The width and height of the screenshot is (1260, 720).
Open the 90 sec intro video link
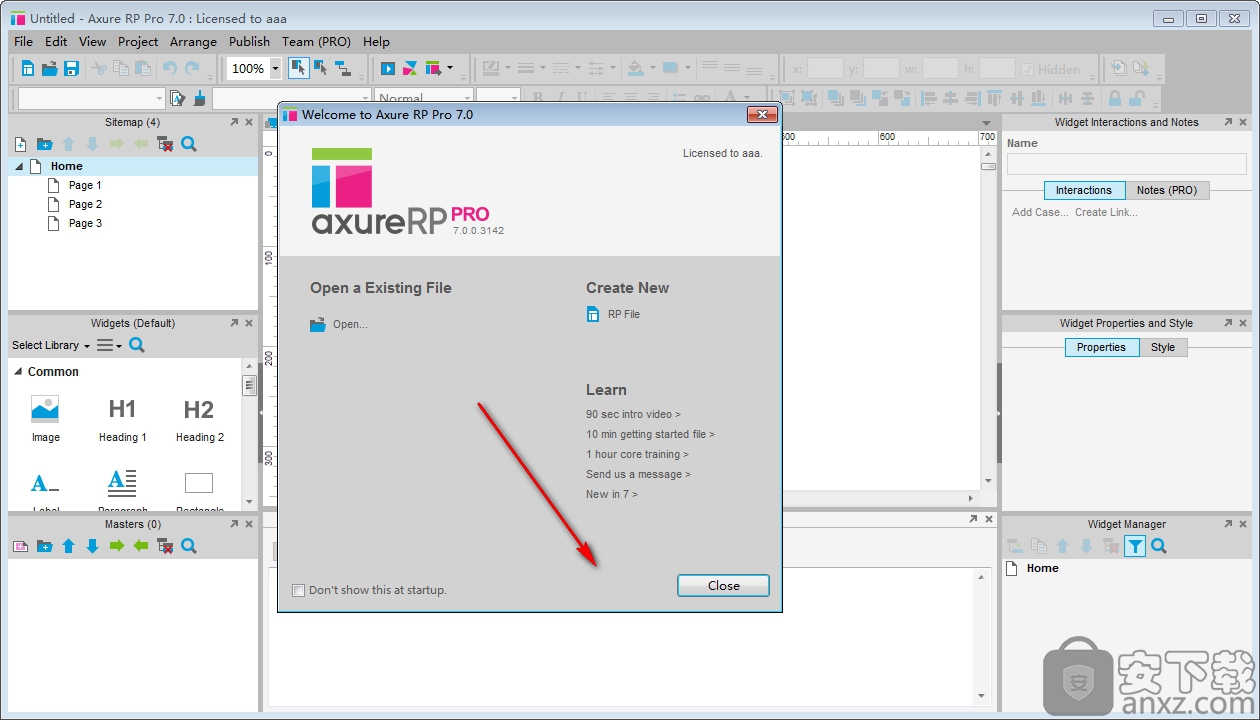(633, 414)
